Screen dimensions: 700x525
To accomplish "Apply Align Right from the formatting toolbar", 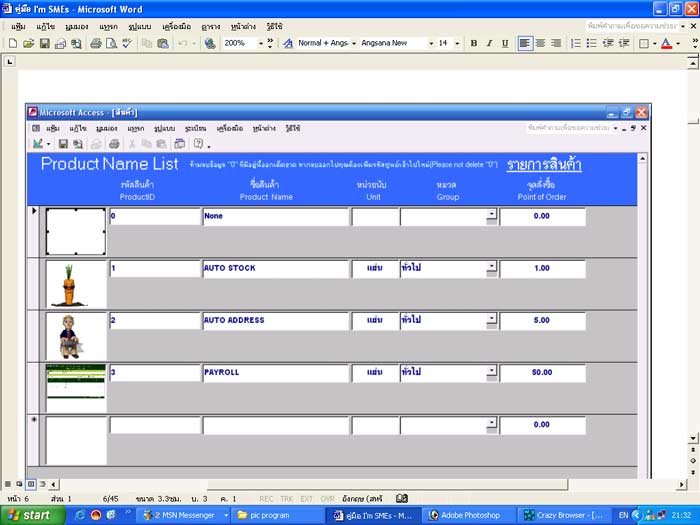I will [557, 44].
